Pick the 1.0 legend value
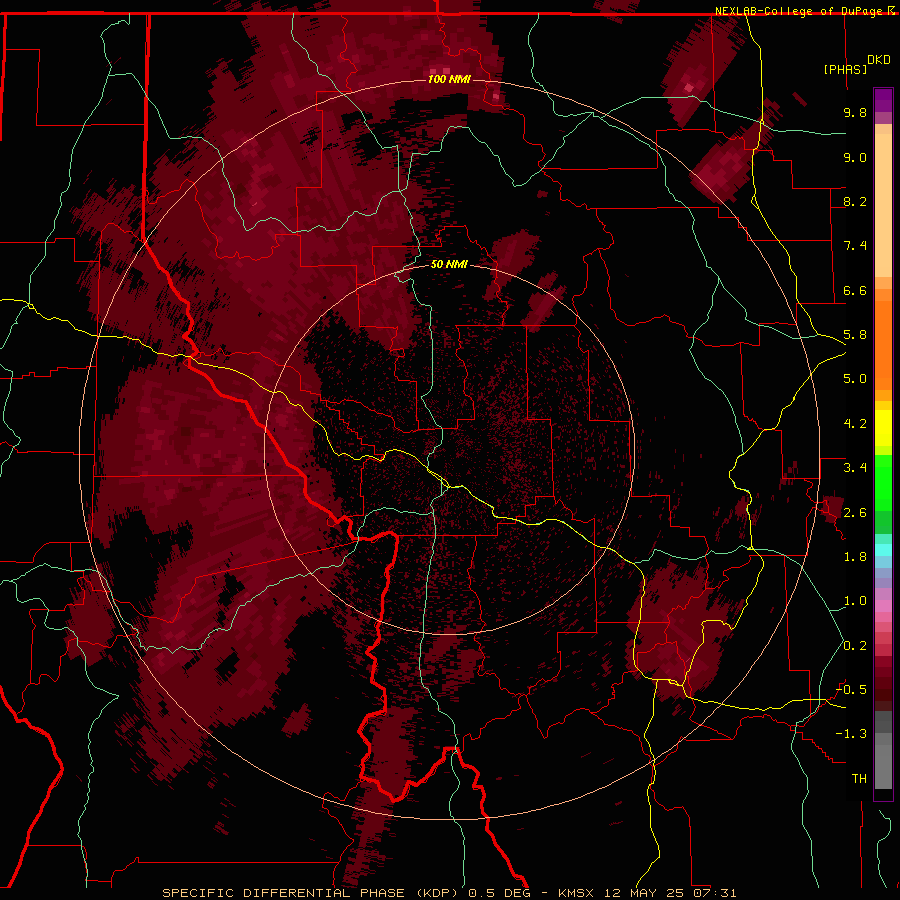Viewport: 900px width, 900px height. point(855,601)
